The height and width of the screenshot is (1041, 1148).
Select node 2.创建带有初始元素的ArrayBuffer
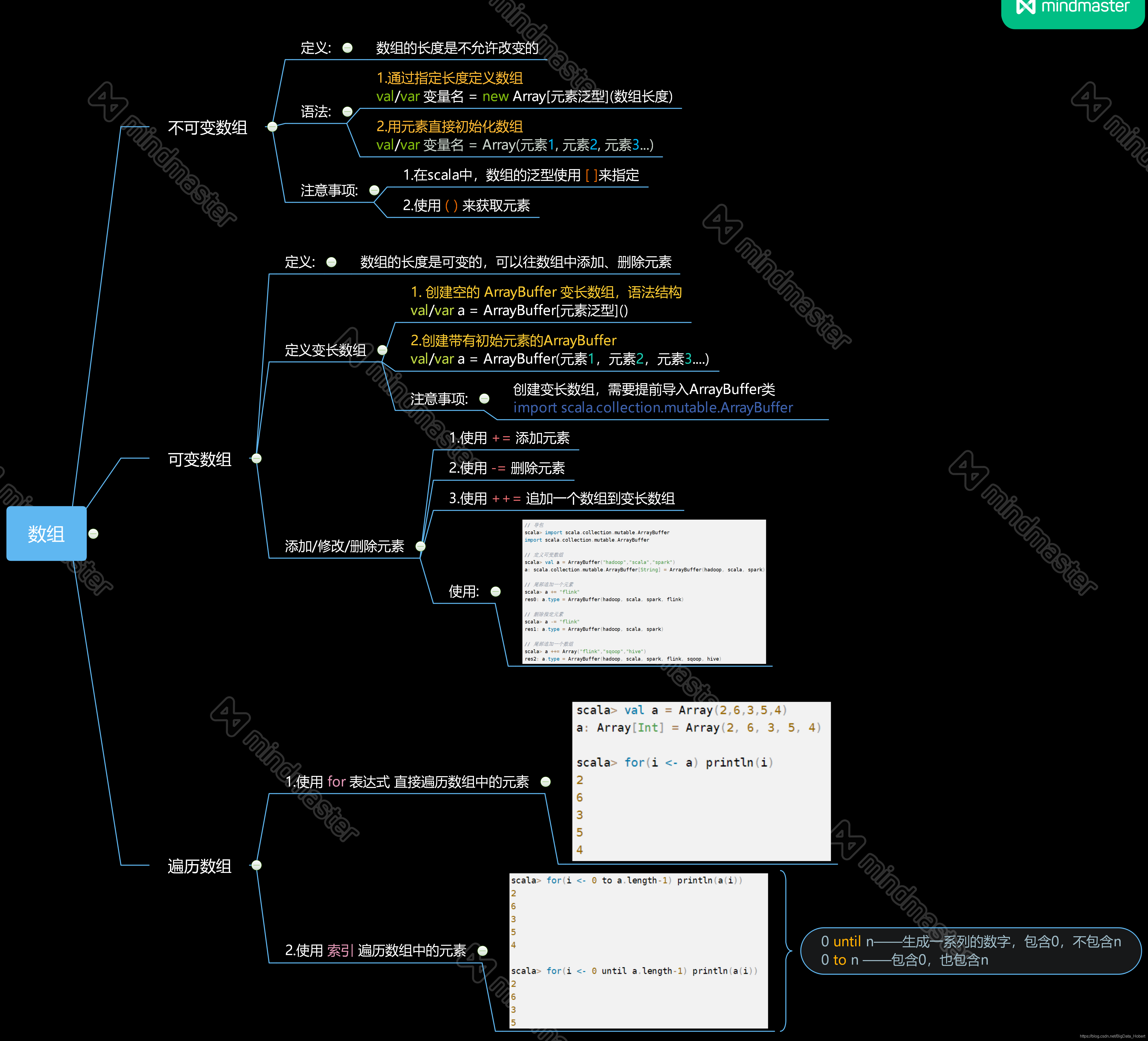tap(560, 350)
